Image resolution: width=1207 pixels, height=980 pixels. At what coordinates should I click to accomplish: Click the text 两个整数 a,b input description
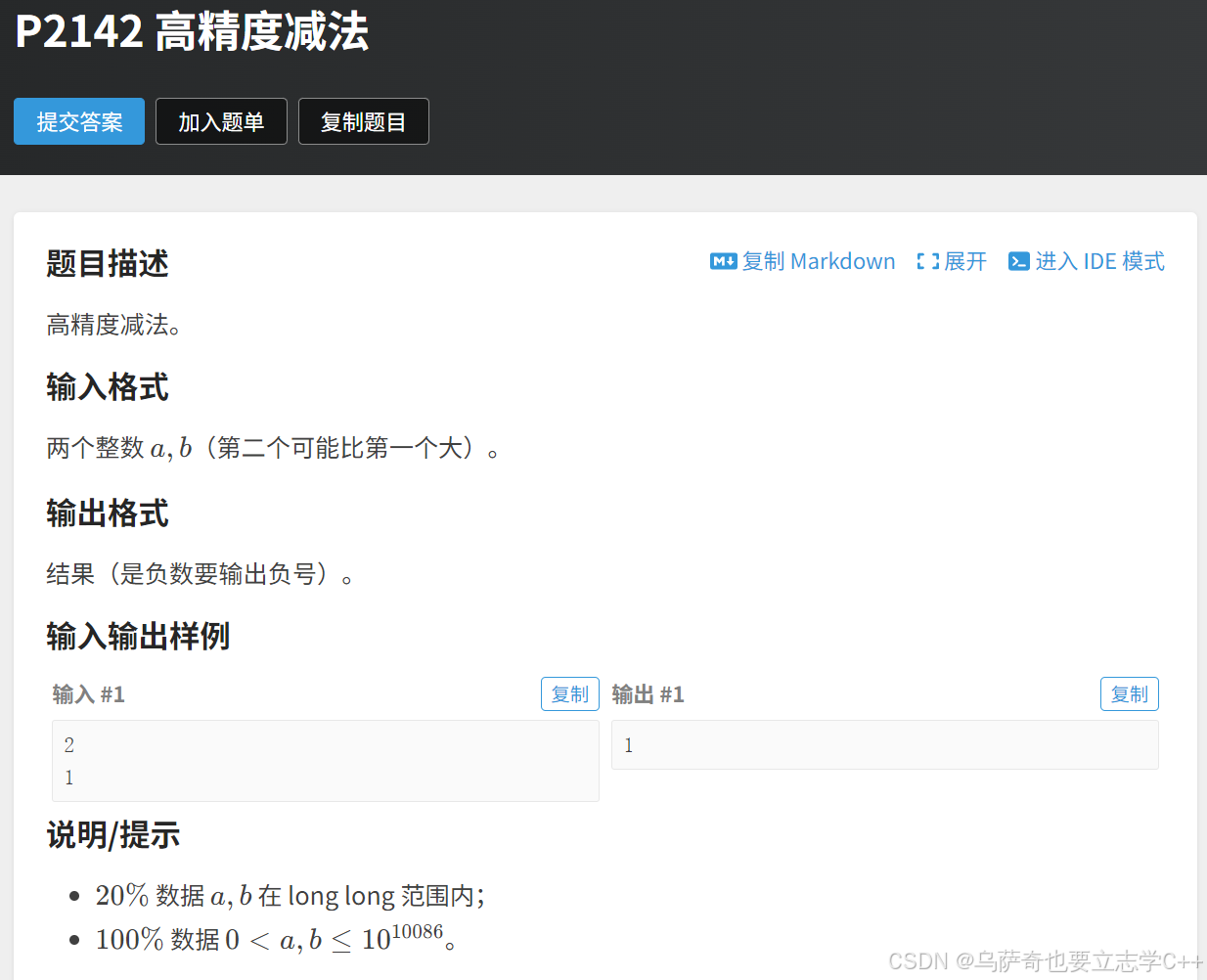[x=274, y=449]
